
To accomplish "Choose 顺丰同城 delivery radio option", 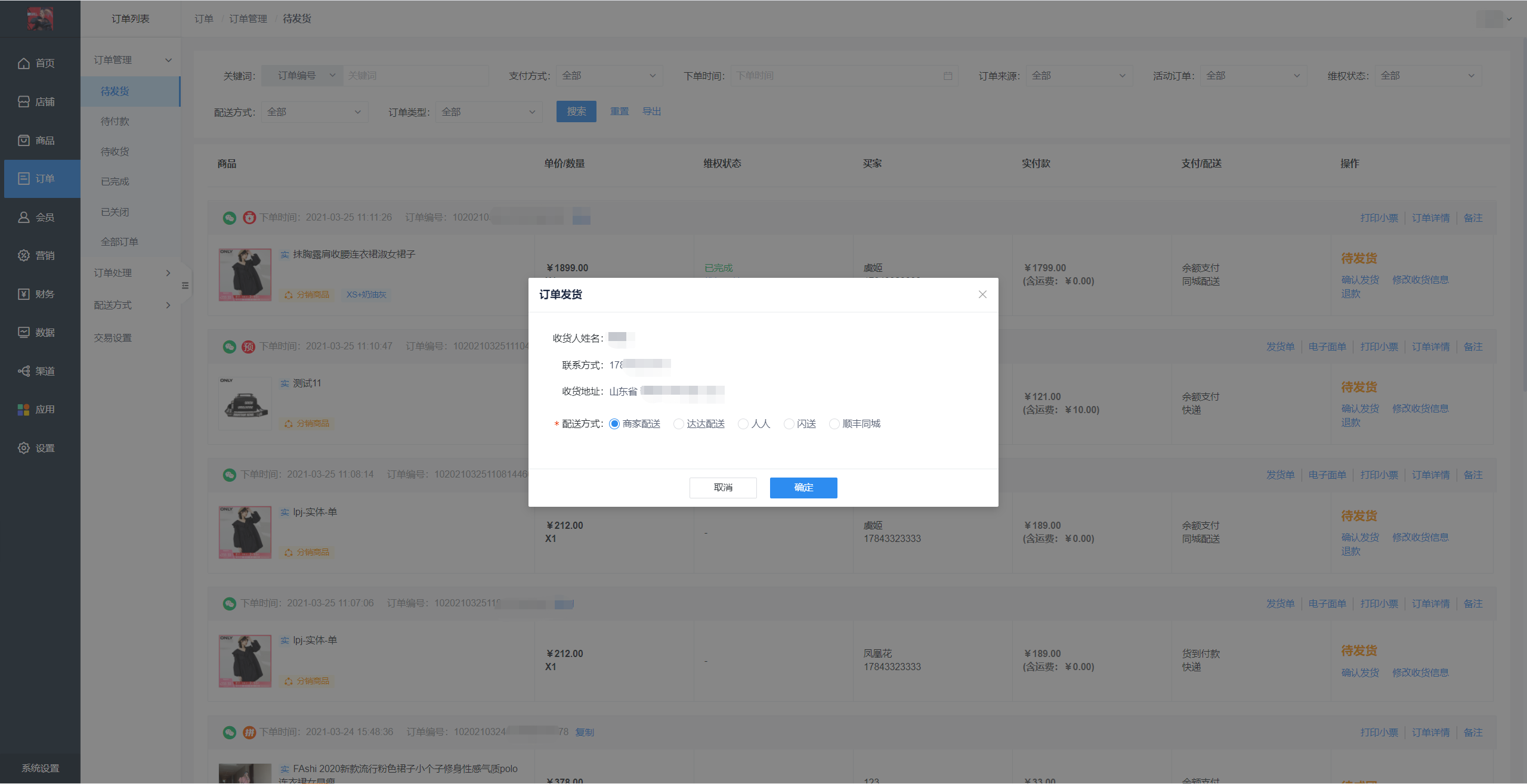I will (834, 424).
